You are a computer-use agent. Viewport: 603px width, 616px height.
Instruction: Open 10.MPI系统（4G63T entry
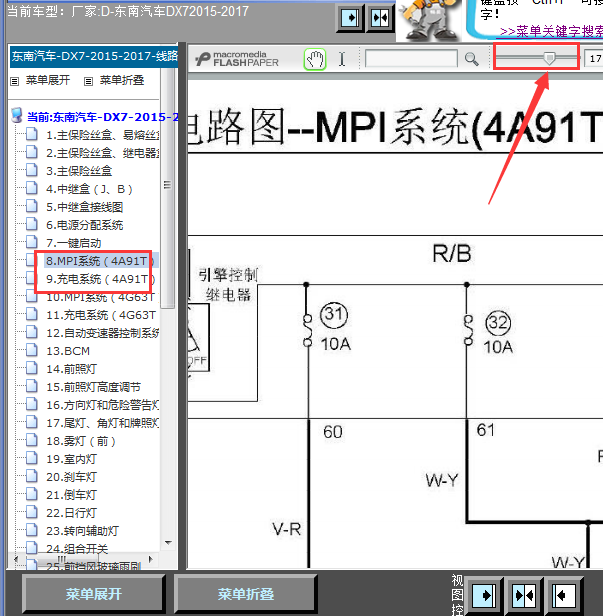(x=101, y=297)
